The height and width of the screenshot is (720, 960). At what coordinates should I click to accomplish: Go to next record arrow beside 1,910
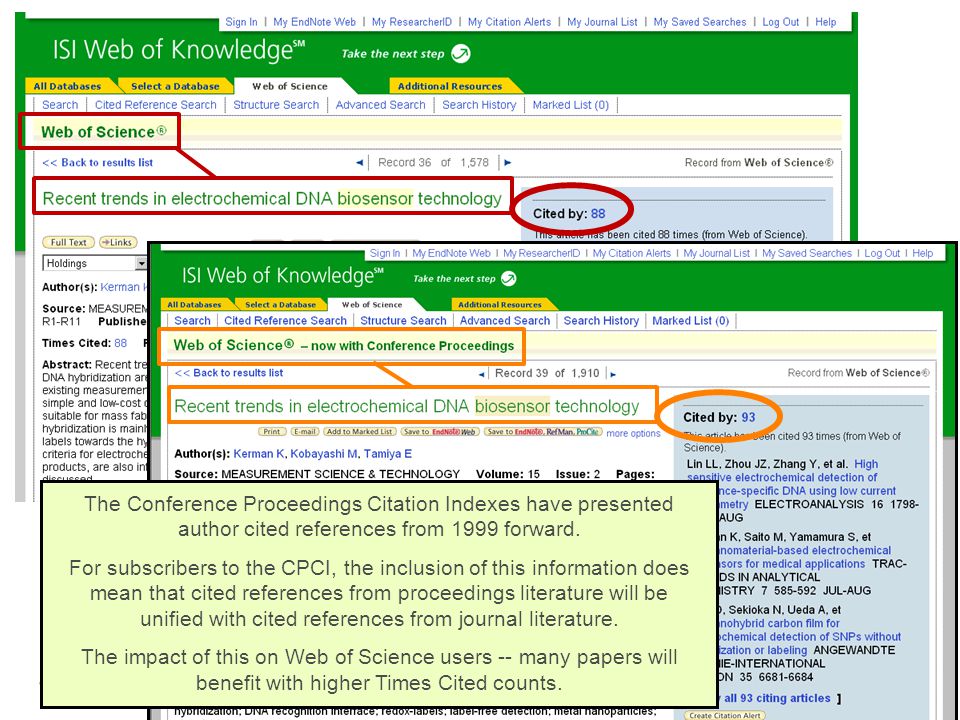pos(613,374)
